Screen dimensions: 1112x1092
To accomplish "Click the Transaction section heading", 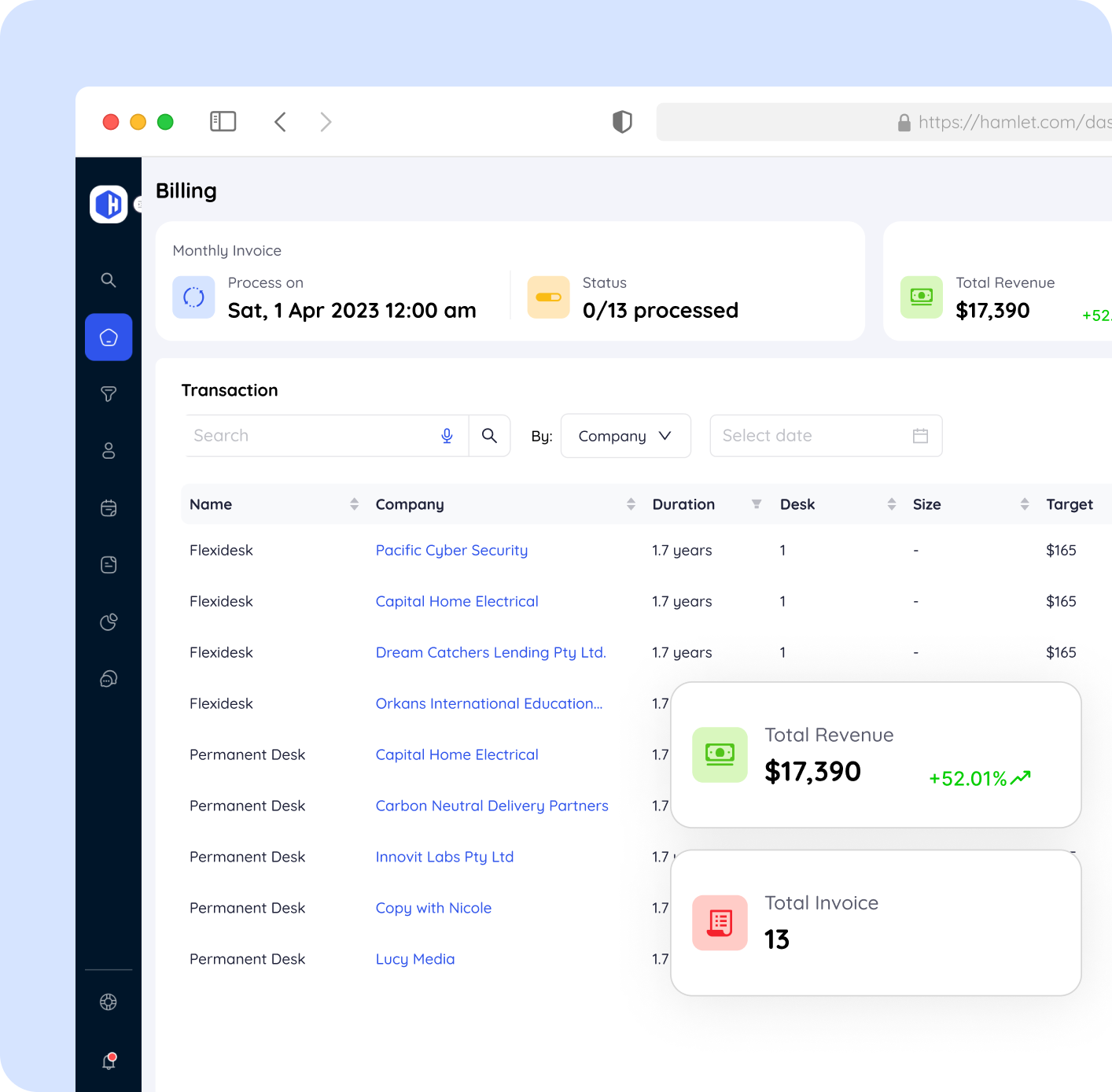I will 230,390.
